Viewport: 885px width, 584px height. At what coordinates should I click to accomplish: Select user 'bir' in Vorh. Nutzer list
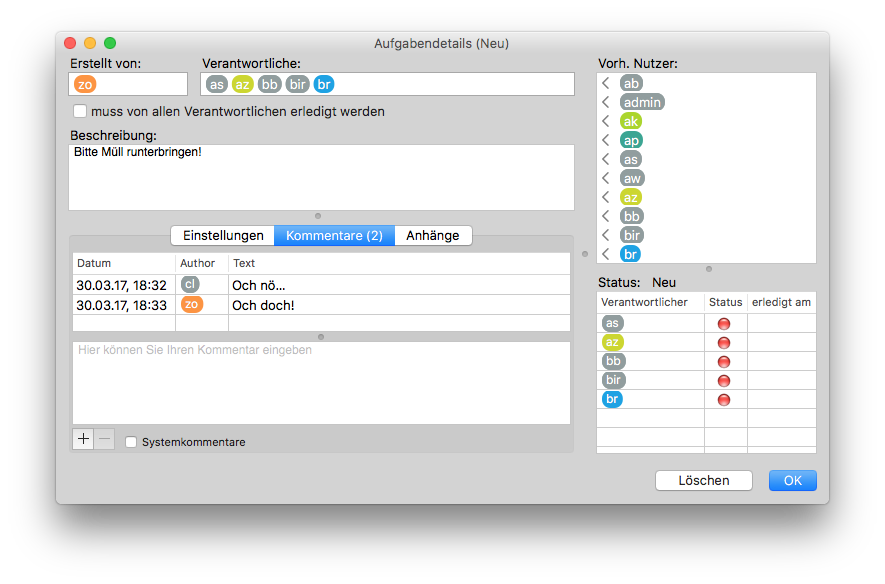coord(632,235)
